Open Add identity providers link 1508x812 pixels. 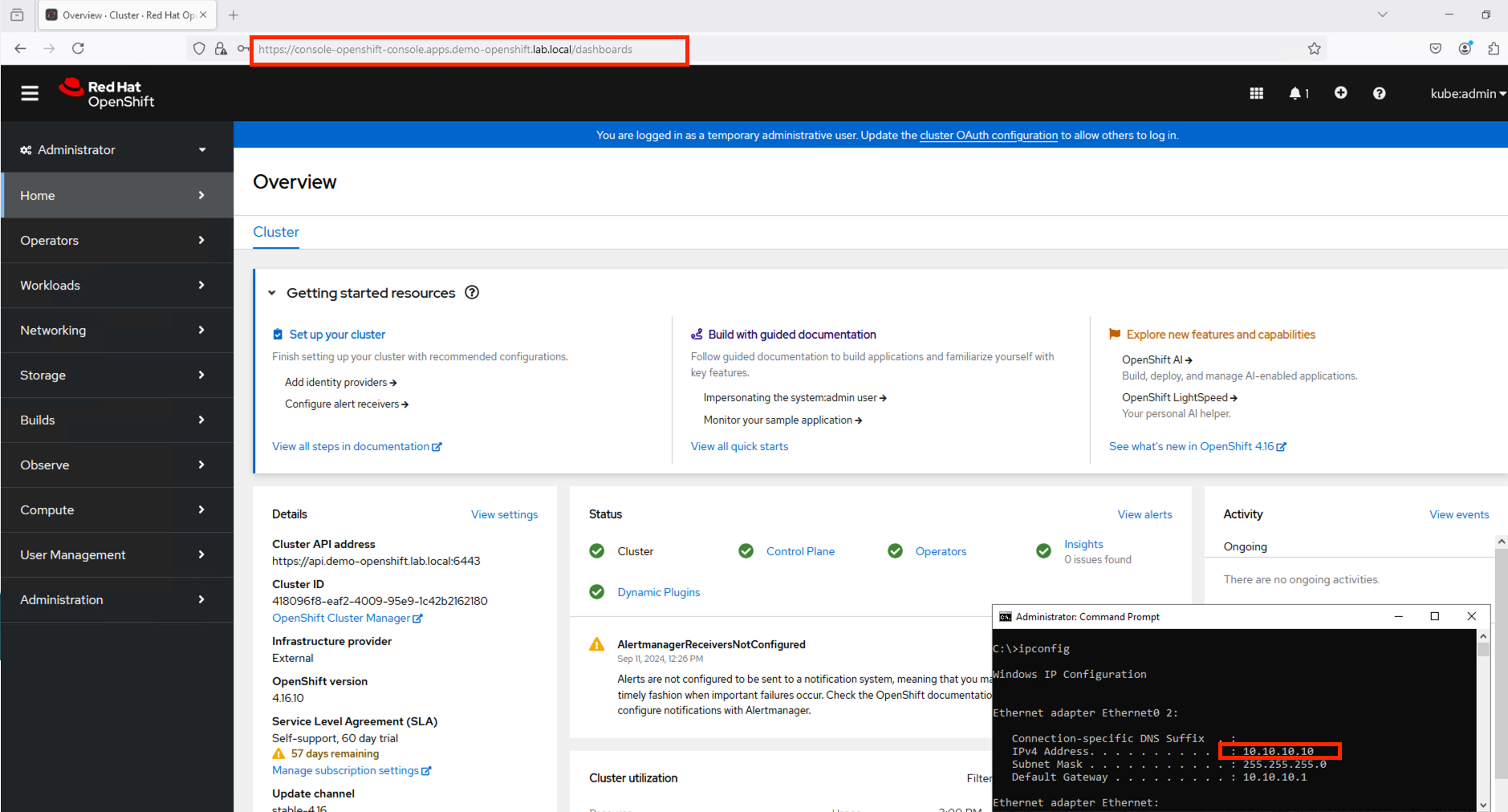340,383
